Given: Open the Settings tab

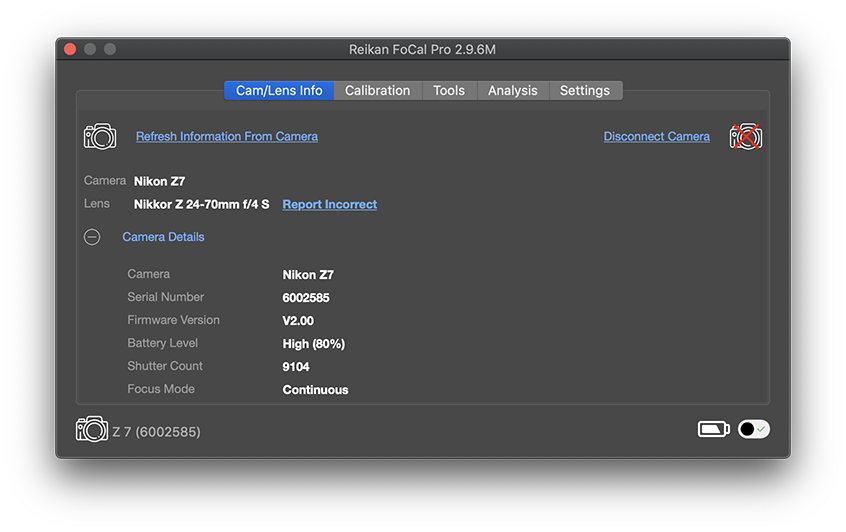Looking at the screenshot, I should click(585, 91).
